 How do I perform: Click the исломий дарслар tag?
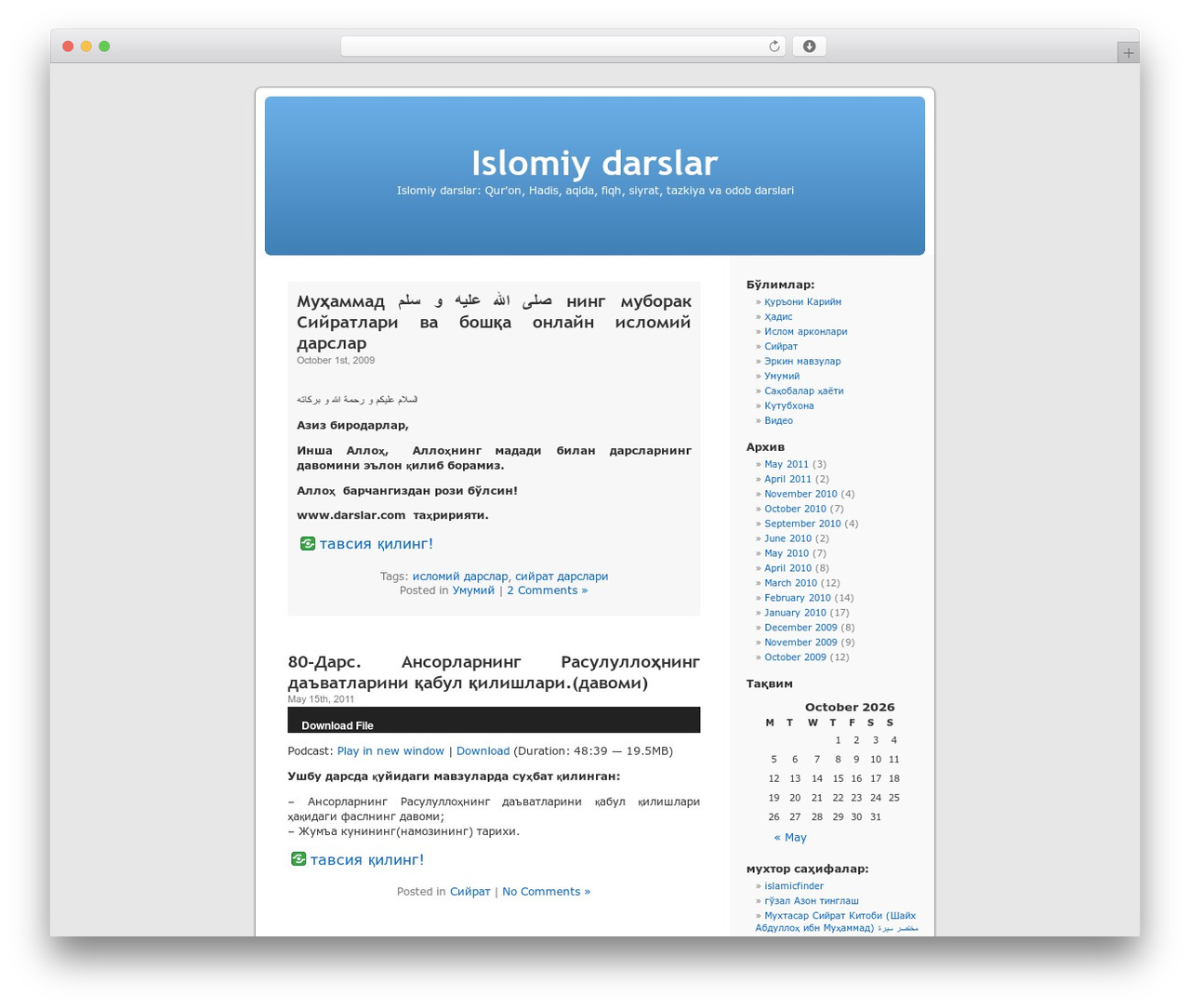click(460, 577)
